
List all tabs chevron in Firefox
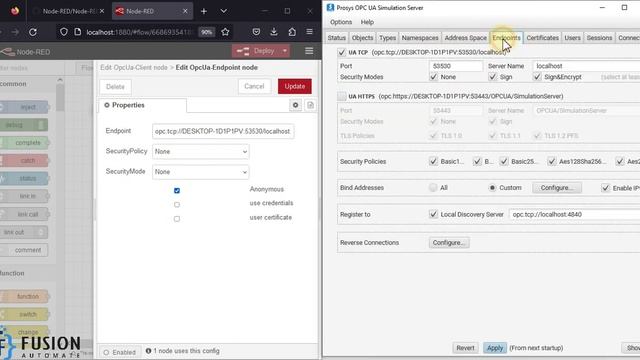click(x=224, y=11)
